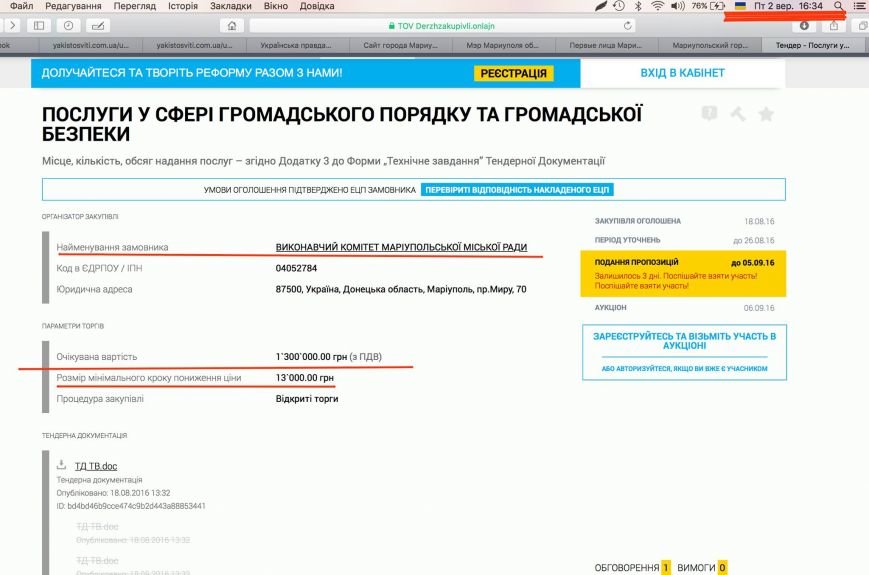Screen dimensions: 869x575
Task: Open the Перегляд menu
Action: pyautogui.click(x=135, y=6)
